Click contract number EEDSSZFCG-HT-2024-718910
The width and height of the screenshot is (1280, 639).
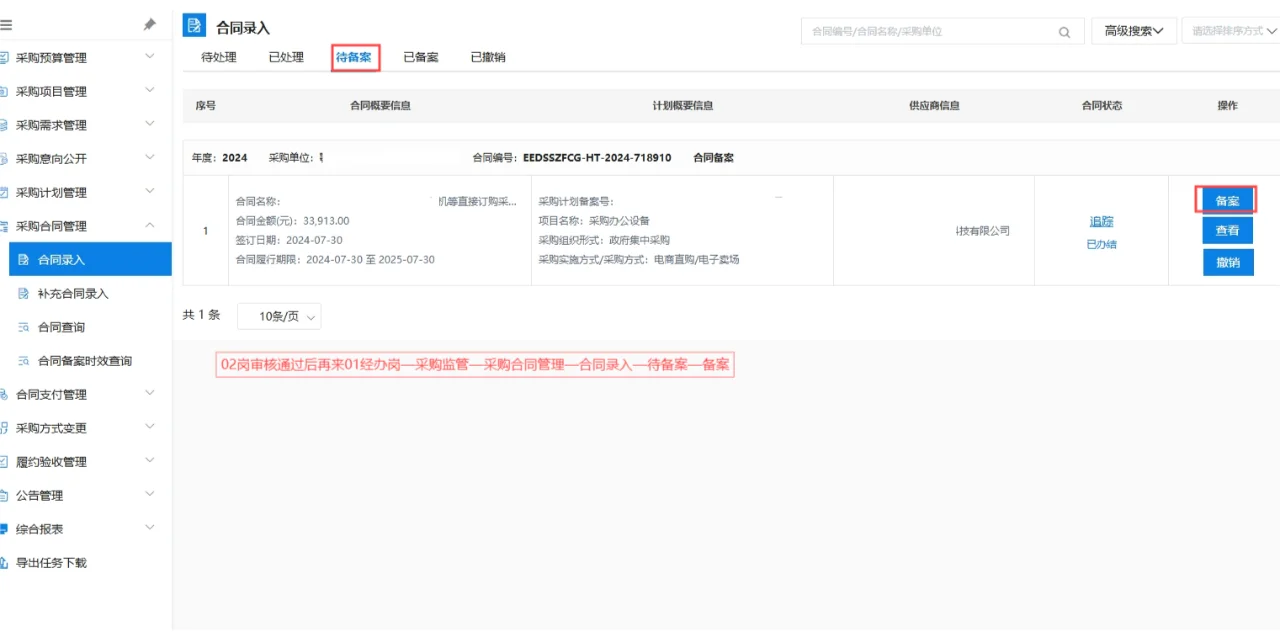tap(597, 158)
